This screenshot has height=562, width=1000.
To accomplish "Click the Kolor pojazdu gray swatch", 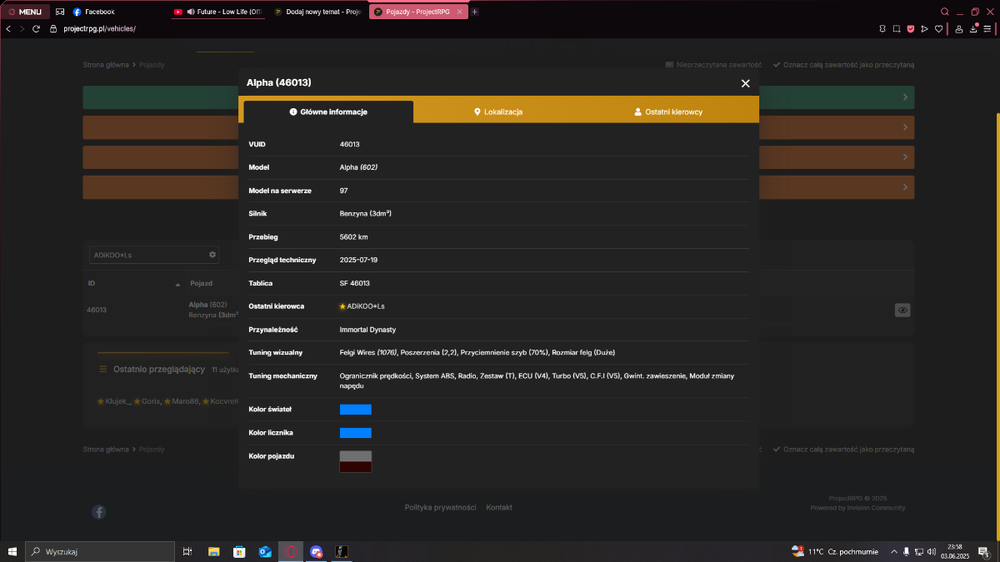I will (x=355, y=456).
